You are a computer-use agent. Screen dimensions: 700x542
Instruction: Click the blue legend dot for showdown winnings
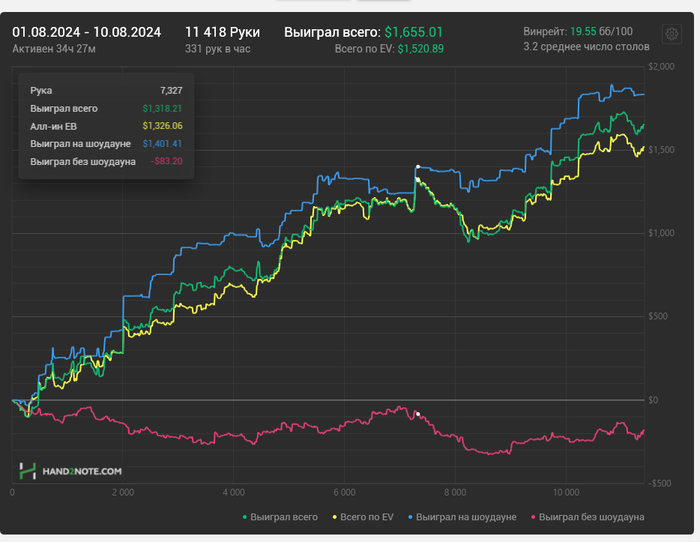pos(411,517)
